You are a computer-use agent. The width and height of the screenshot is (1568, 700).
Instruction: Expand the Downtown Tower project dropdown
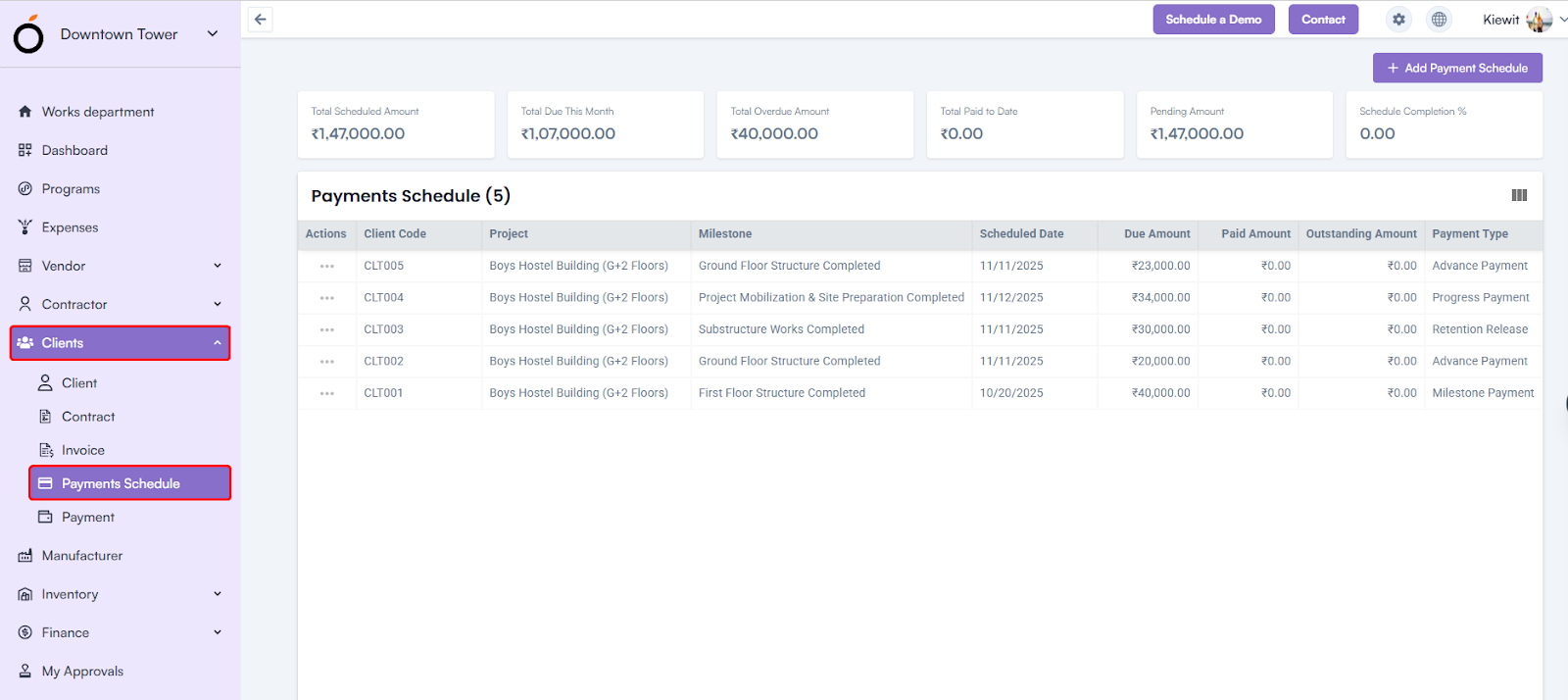tap(213, 33)
